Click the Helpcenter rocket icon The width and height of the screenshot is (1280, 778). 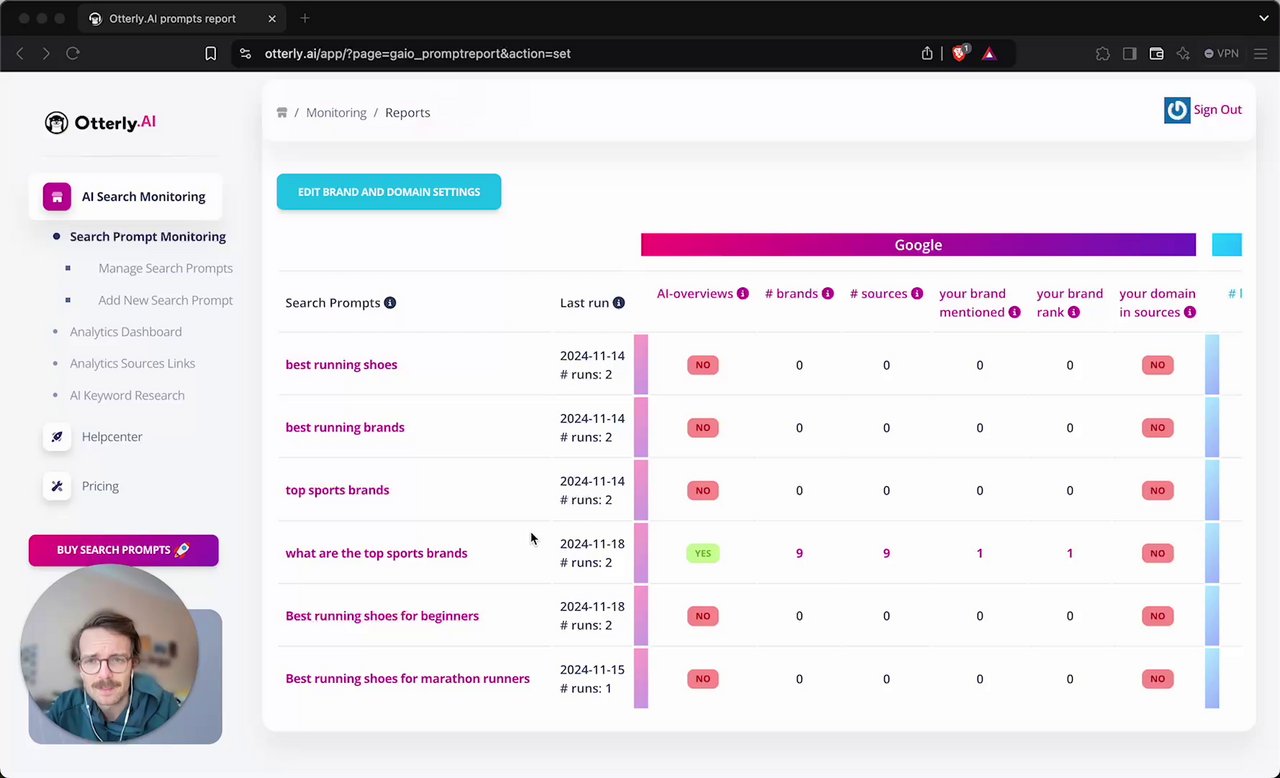click(57, 437)
